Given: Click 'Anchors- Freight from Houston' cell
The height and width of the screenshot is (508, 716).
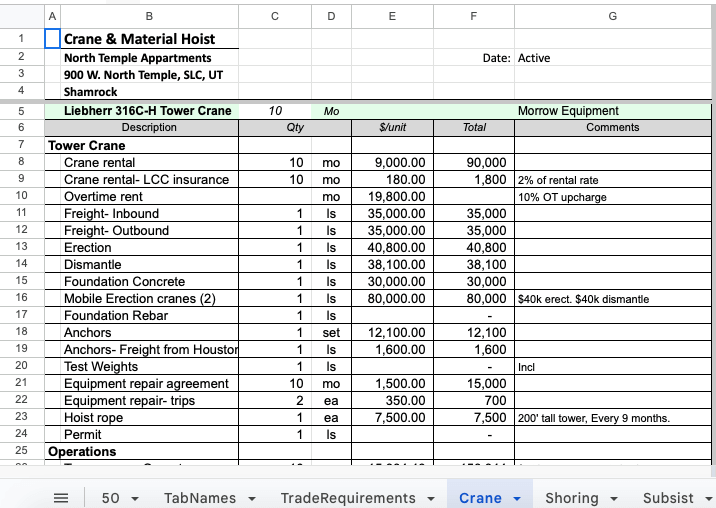Looking at the screenshot, I should tap(149, 349).
